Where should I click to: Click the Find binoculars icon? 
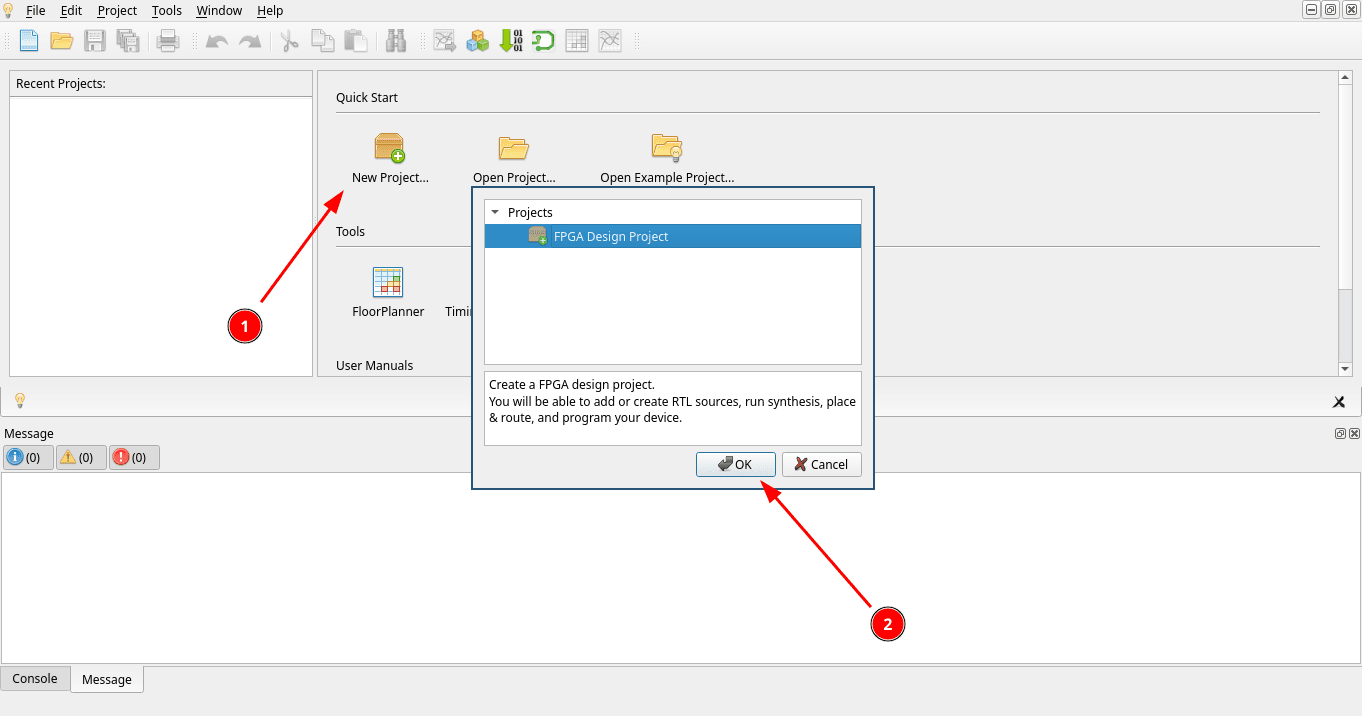pyautogui.click(x=396, y=41)
